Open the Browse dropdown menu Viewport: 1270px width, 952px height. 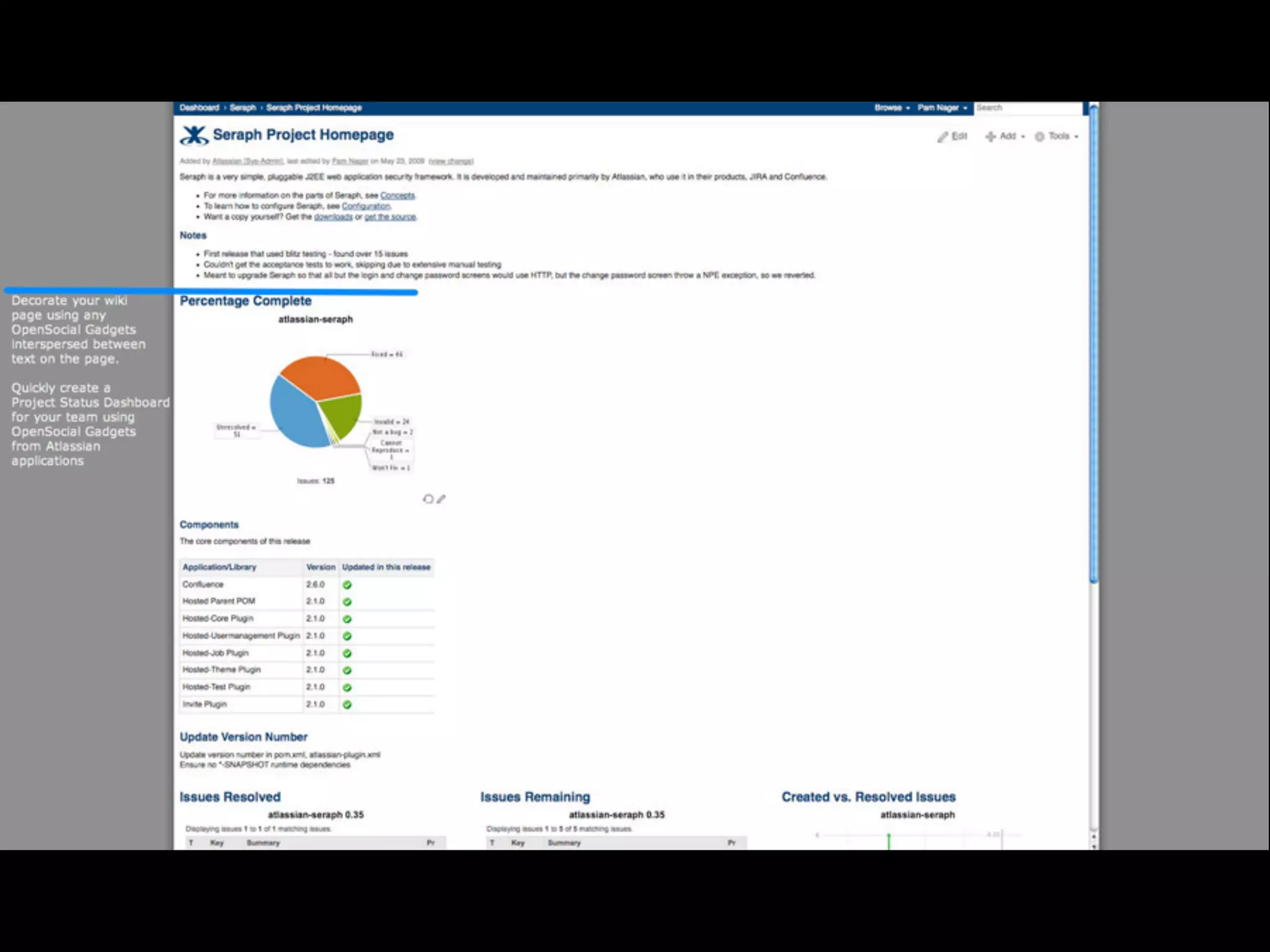[x=892, y=108]
